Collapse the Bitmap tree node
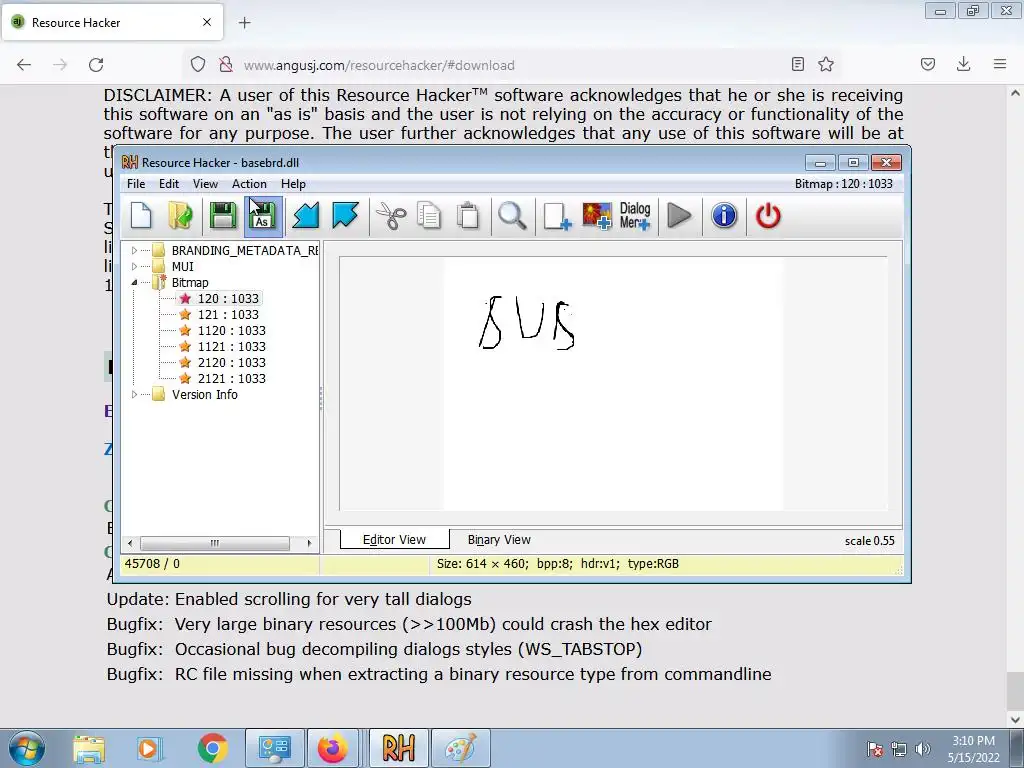The image size is (1024, 768). (x=135, y=283)
